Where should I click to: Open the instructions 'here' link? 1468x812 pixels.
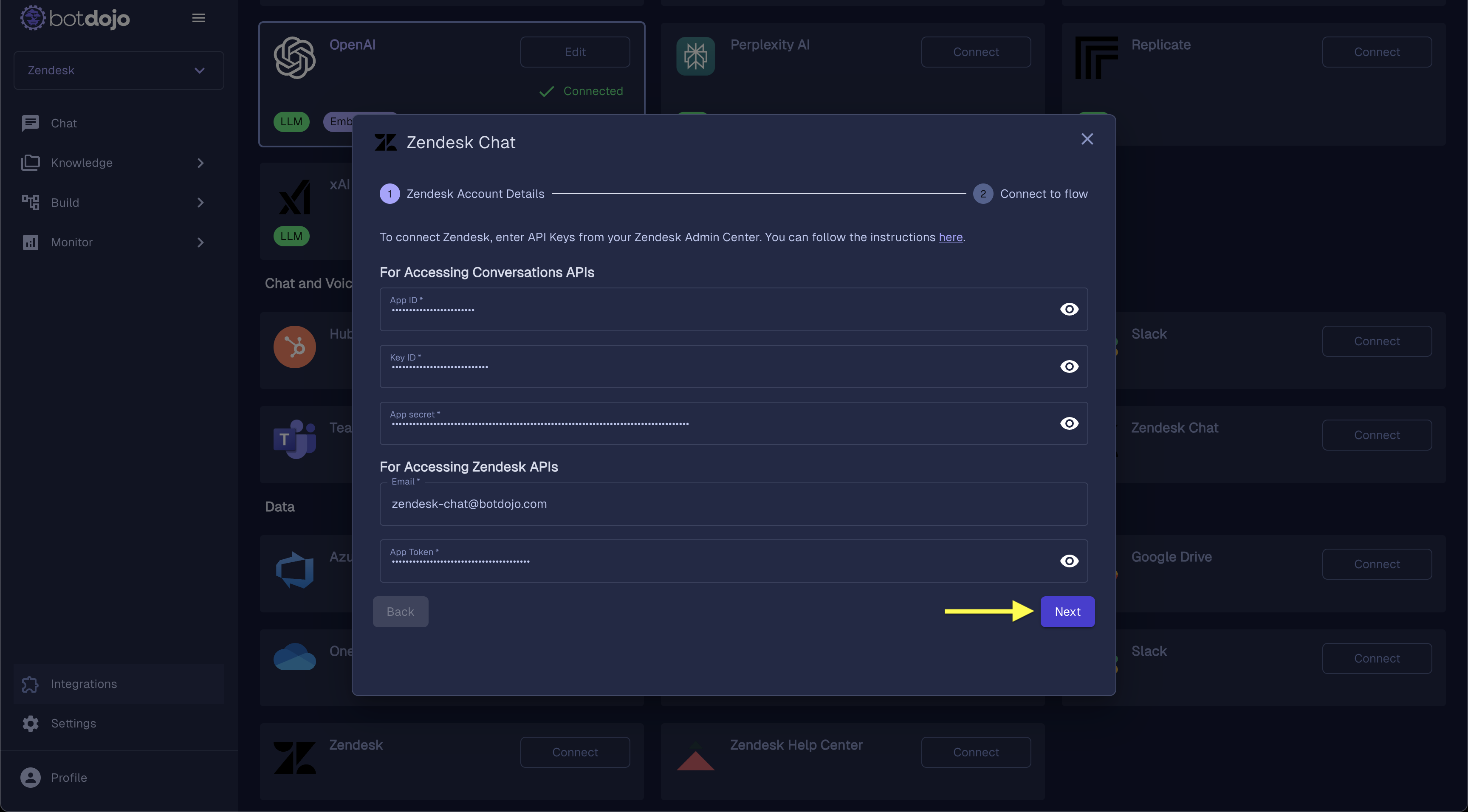click(x=951, y=237)
